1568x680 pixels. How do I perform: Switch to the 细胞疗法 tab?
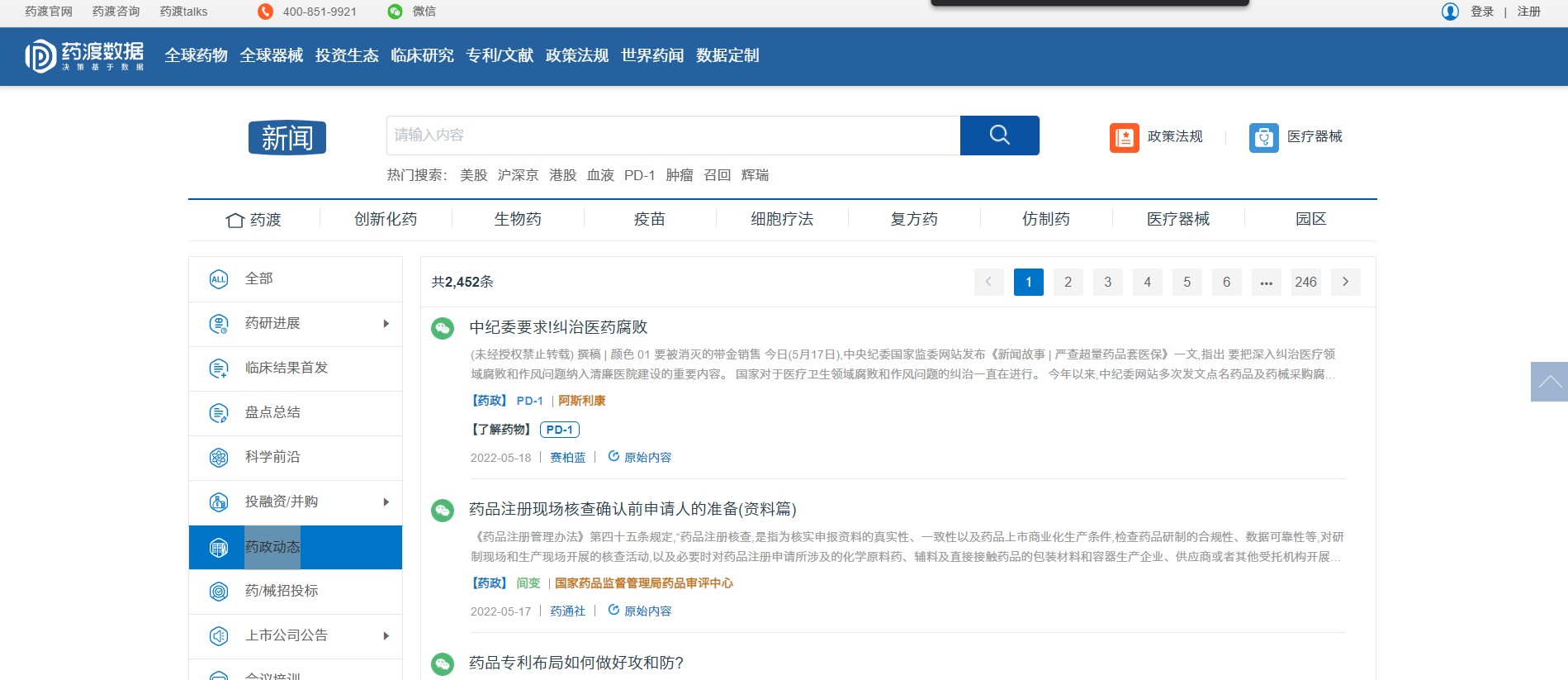click(782, 219)
